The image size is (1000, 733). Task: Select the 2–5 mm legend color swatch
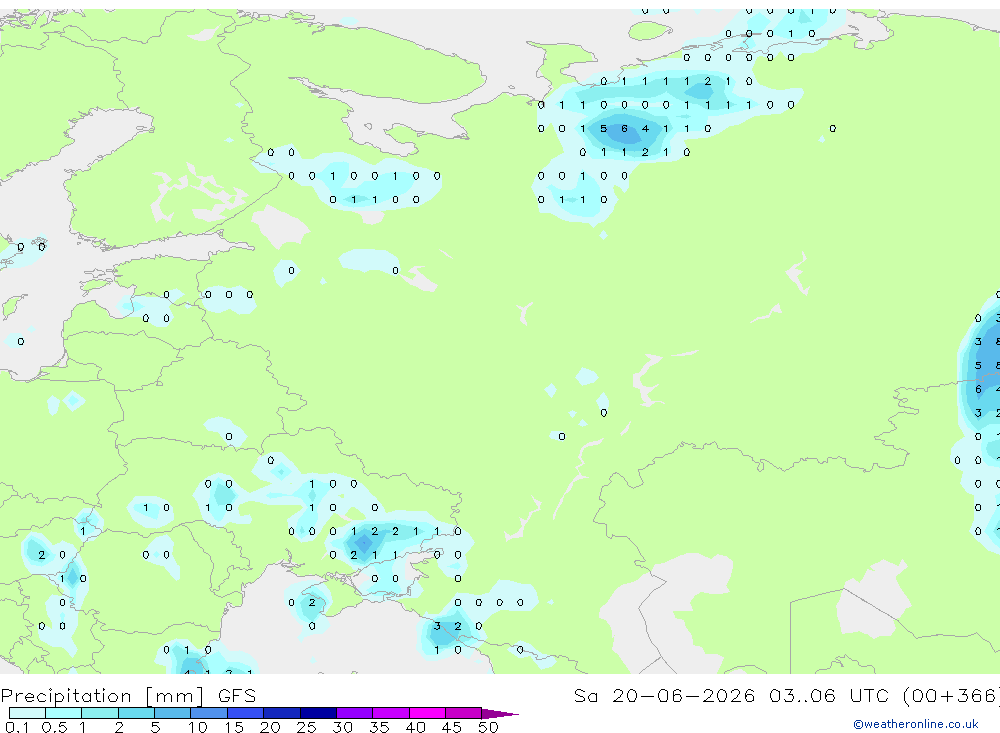(136, 713)
